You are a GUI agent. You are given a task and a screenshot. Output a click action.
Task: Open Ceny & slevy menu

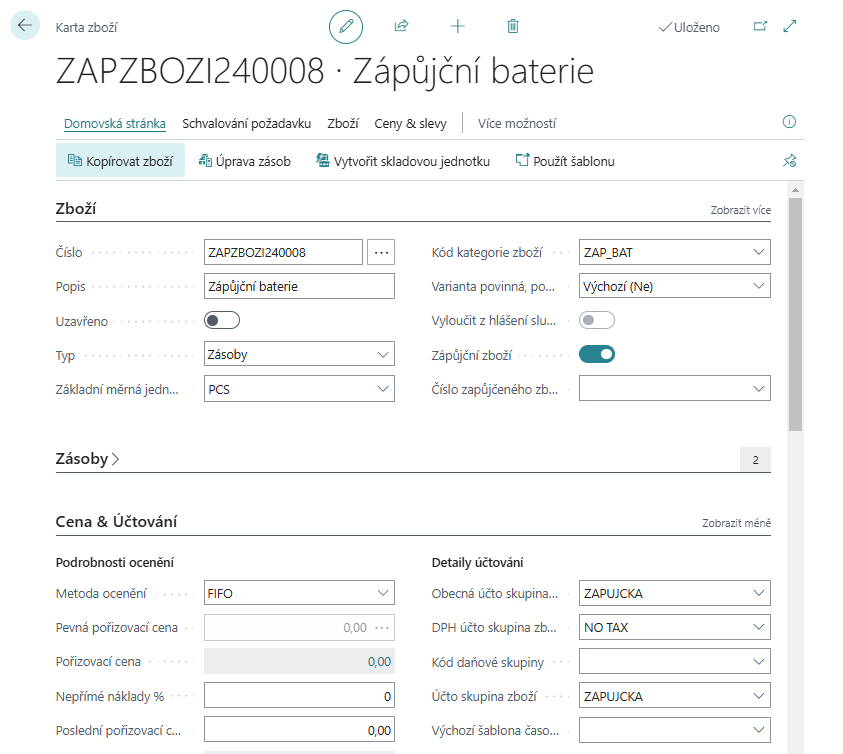[x=410, y=123]
